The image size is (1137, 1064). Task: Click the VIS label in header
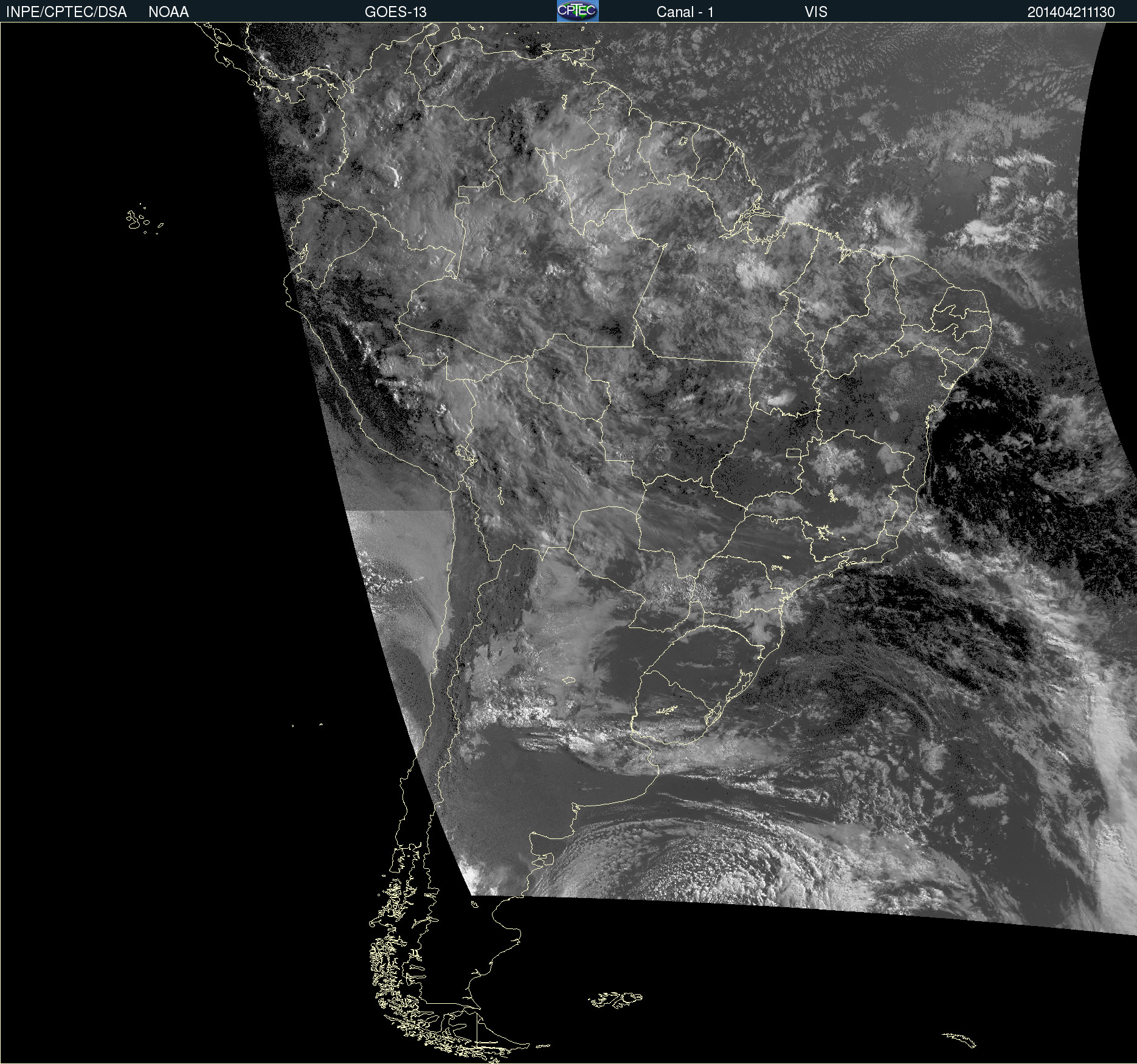point(815,12)
